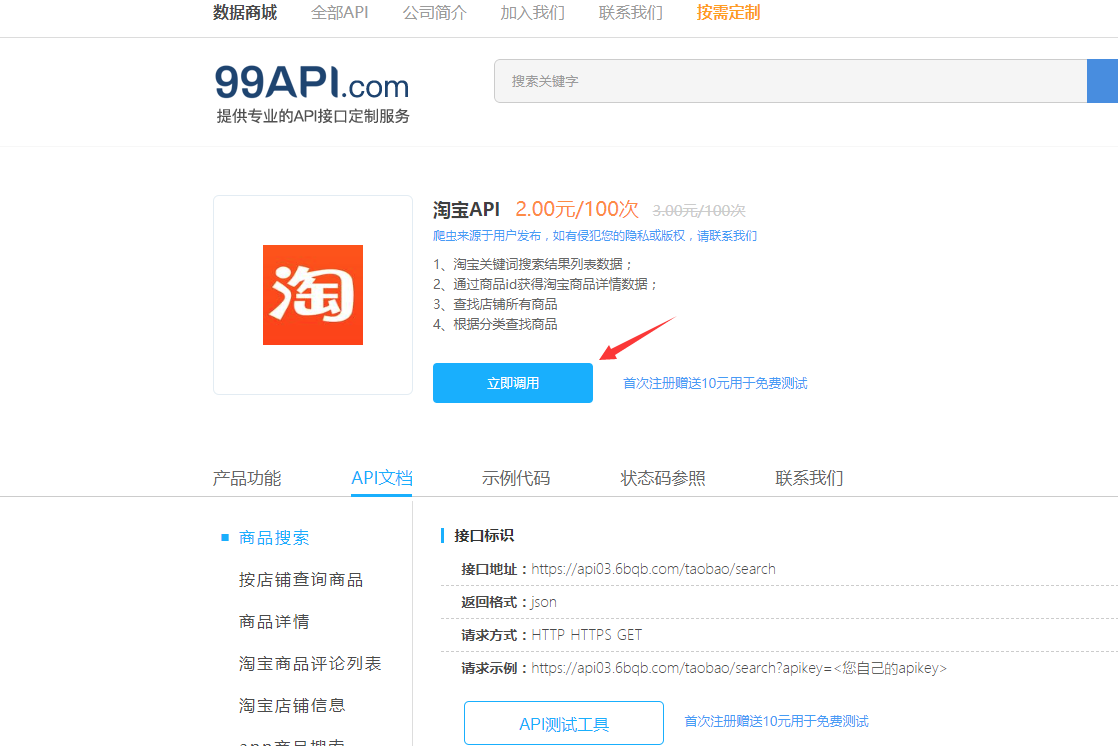Switch to the 示例代码 tab

(516, 478)
